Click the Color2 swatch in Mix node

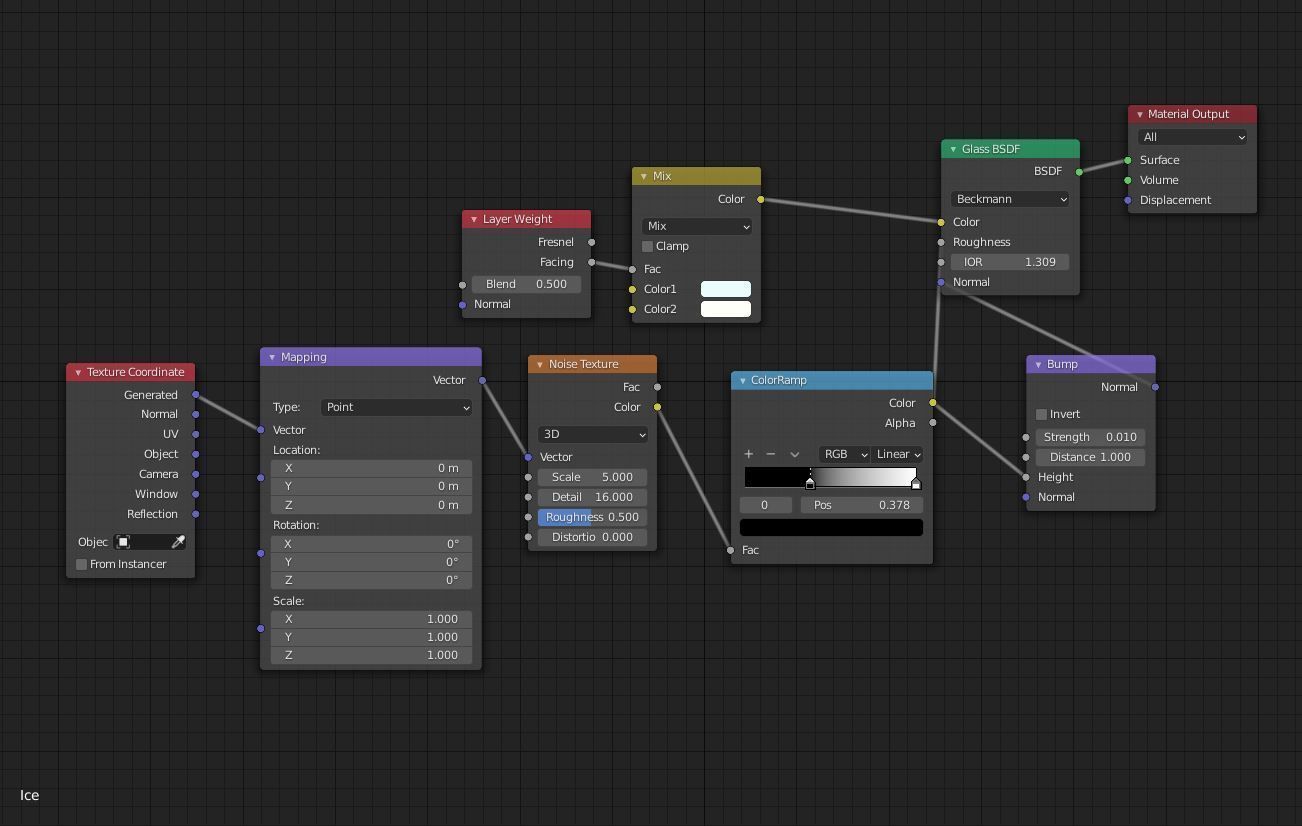pyautogui.click(x=726, y=309)
